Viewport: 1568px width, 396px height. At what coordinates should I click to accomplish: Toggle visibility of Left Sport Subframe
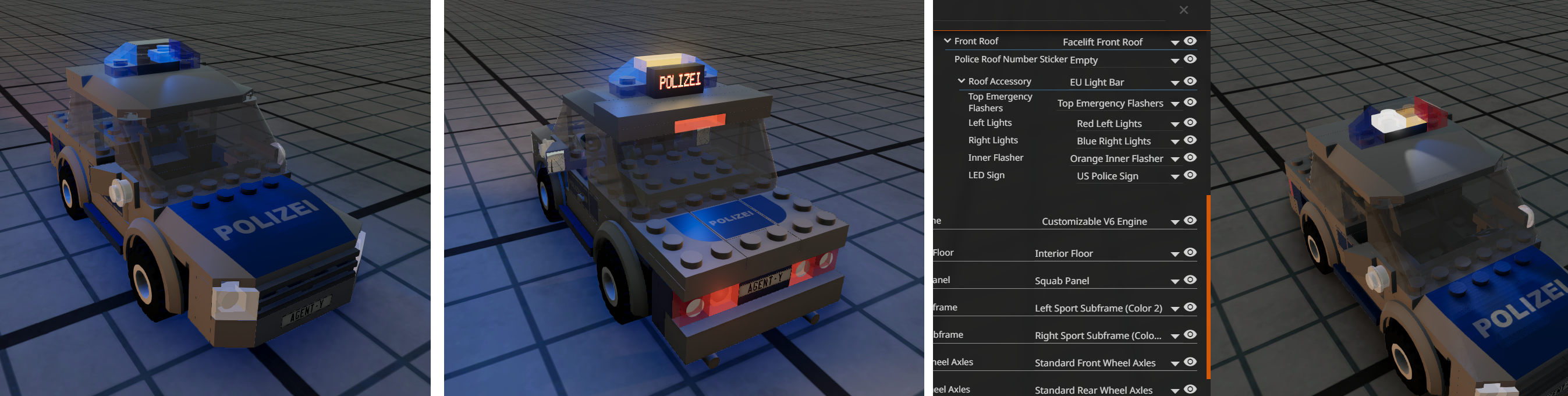coord(1191,307)
